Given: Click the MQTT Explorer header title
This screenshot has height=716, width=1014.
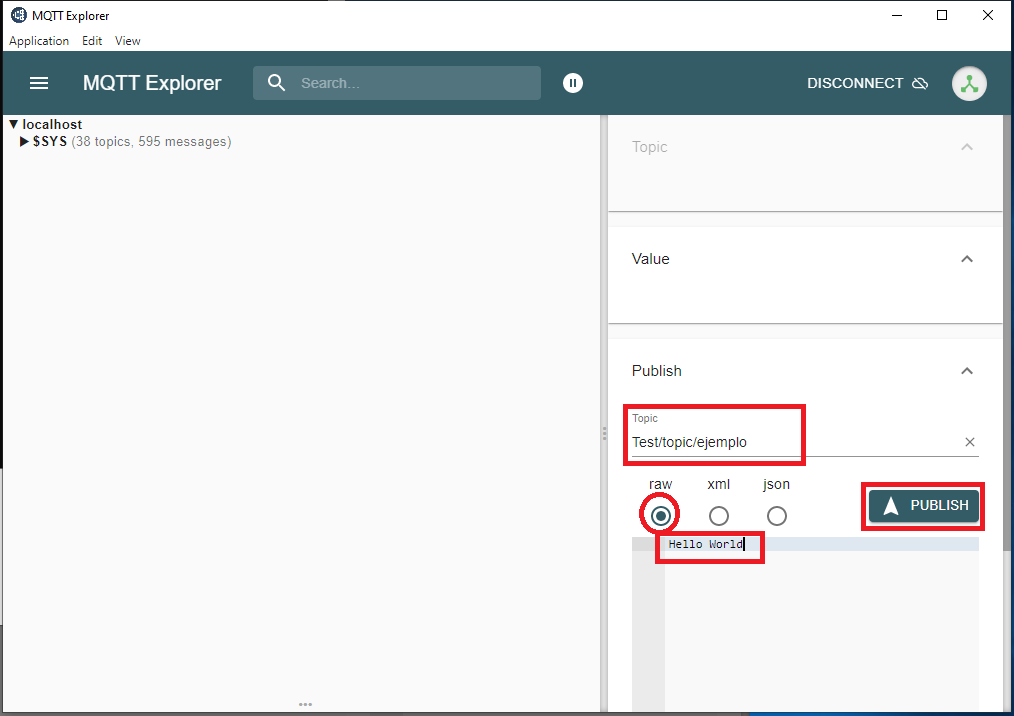Looking at the screenshot, I should [152, 83].
